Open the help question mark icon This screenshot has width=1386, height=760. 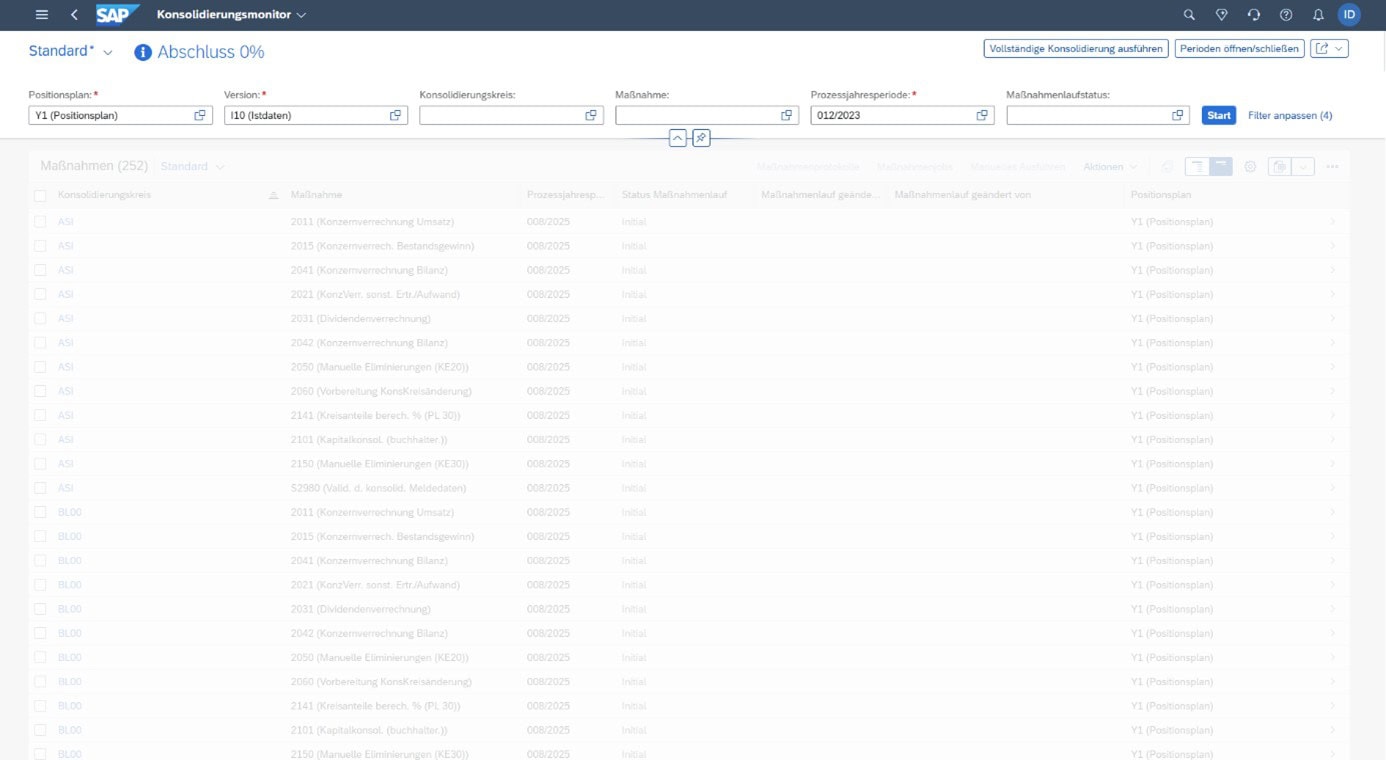tap(1286, 15)
